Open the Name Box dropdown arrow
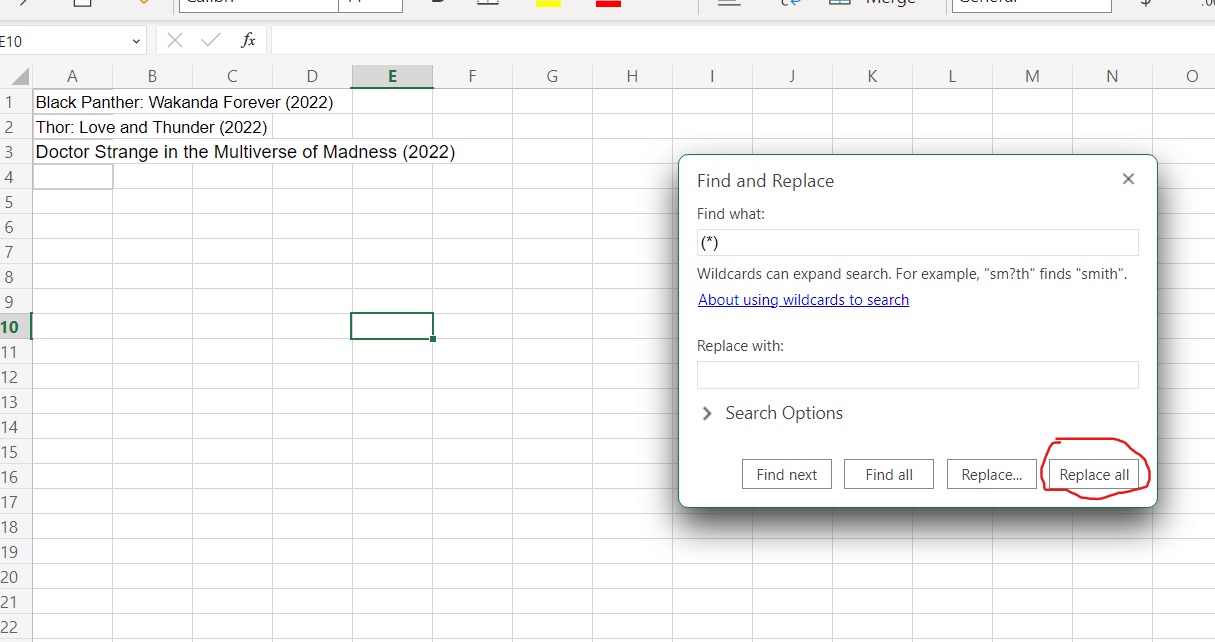 coord(136,42)
